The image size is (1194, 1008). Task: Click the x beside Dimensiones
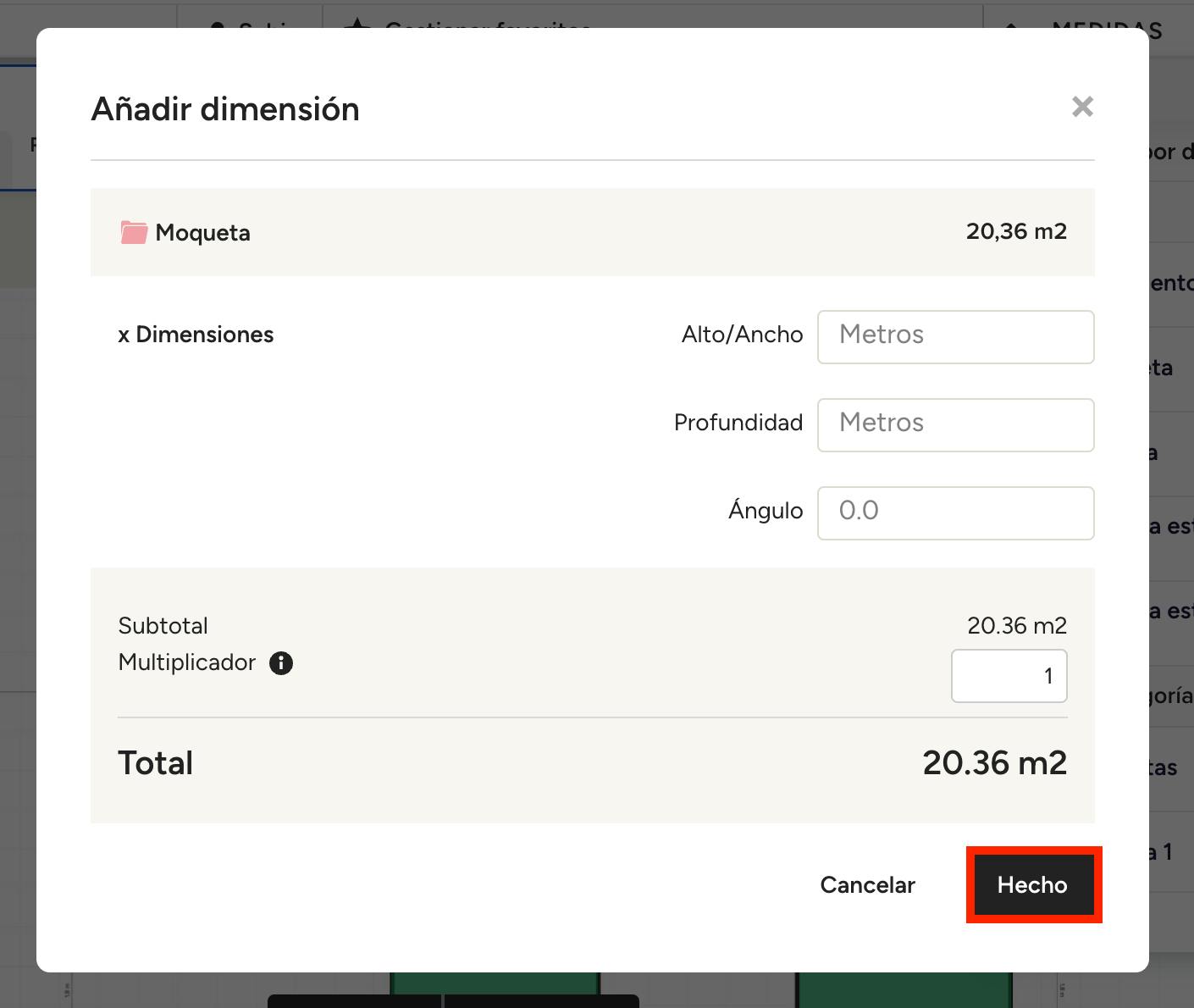click(124, 335)
